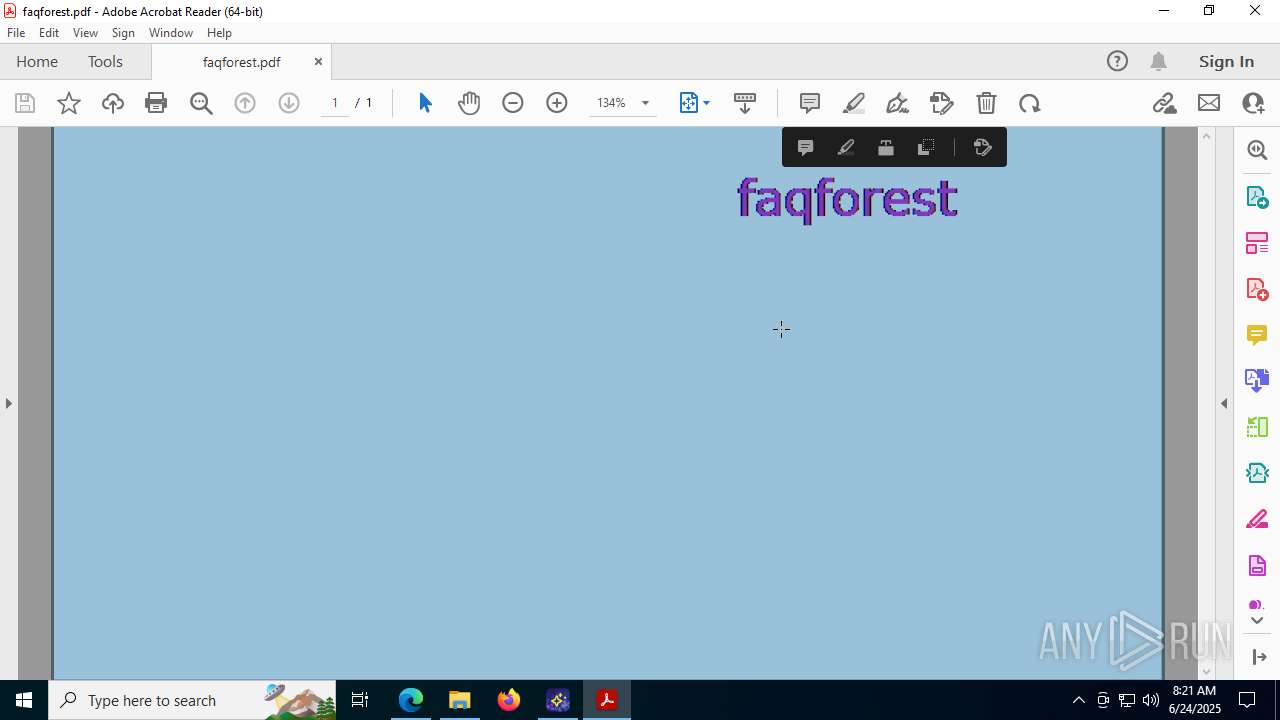Click the Delete trash icon
The width and height of the screenshot is (1280, 720).
coord(986,103)
